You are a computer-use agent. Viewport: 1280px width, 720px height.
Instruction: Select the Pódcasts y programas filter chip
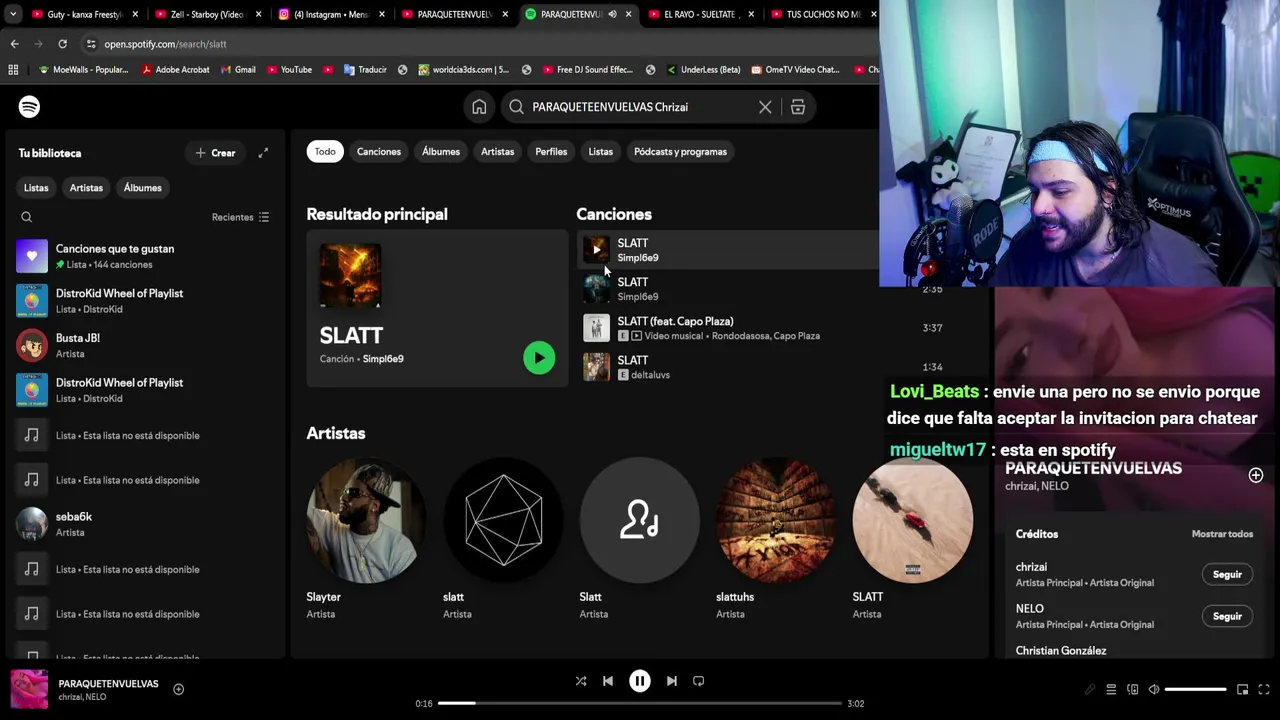(680, 152)
